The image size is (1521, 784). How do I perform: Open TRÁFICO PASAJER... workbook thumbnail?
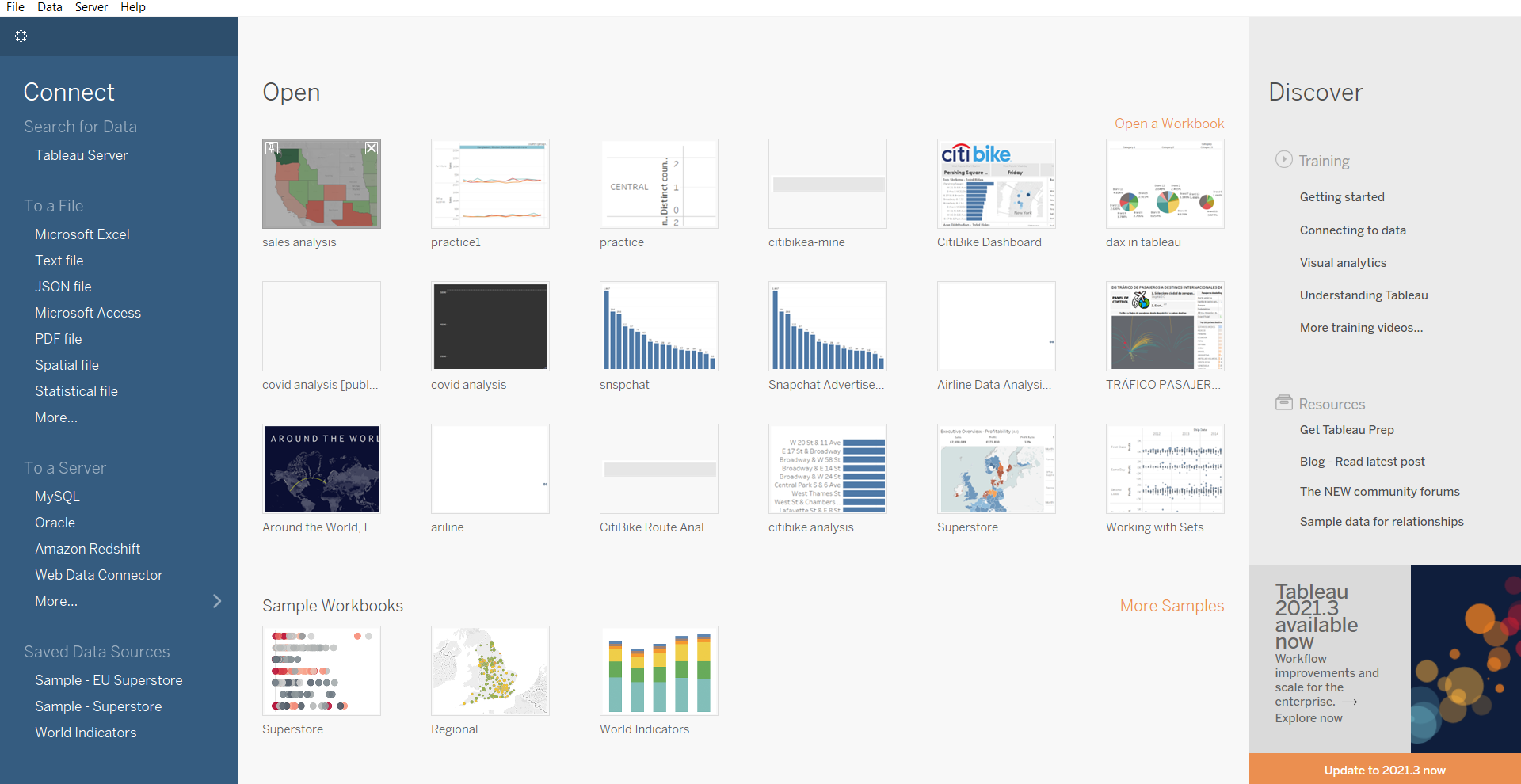[1165, 326]
